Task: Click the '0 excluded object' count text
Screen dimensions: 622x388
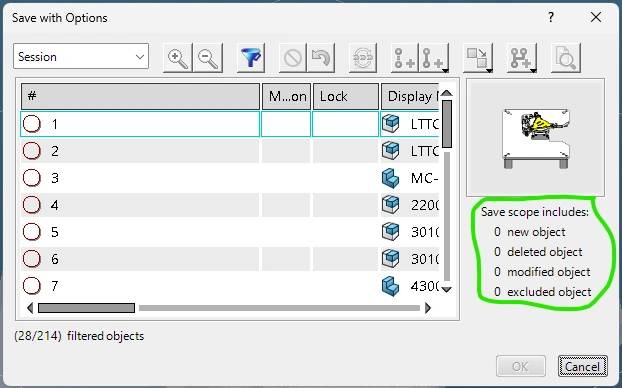Action: [x=543, y=292]
